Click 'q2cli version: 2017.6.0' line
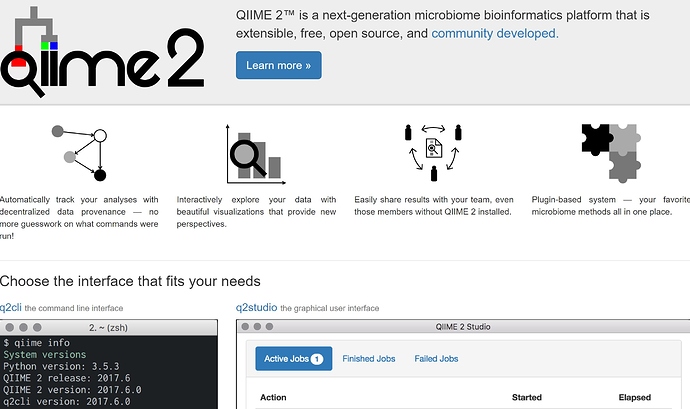690x409 pixels. click(66, 402)
